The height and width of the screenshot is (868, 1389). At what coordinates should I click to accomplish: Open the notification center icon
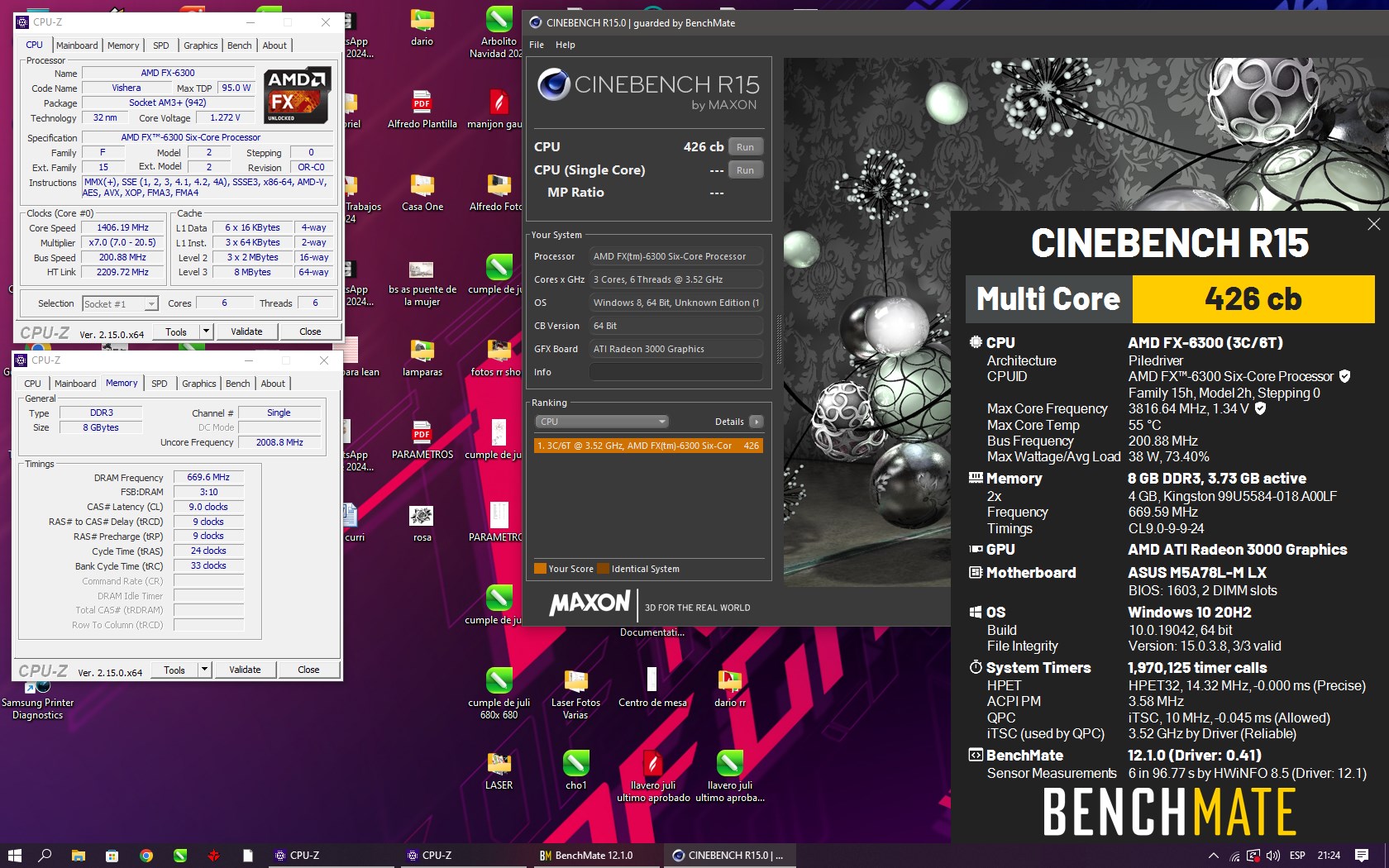click(x=1362, y=856)
